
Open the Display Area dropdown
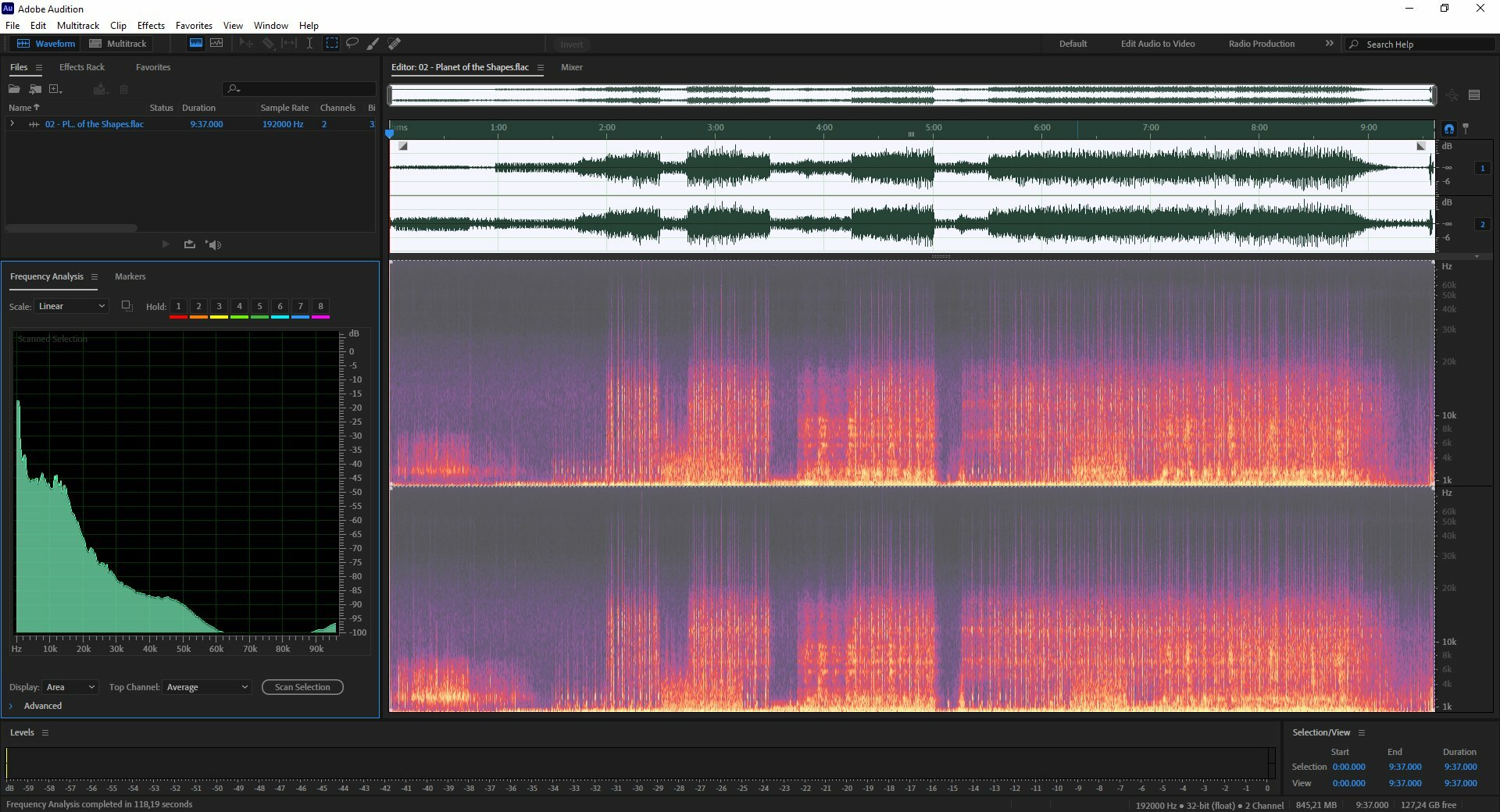(70, 687)
